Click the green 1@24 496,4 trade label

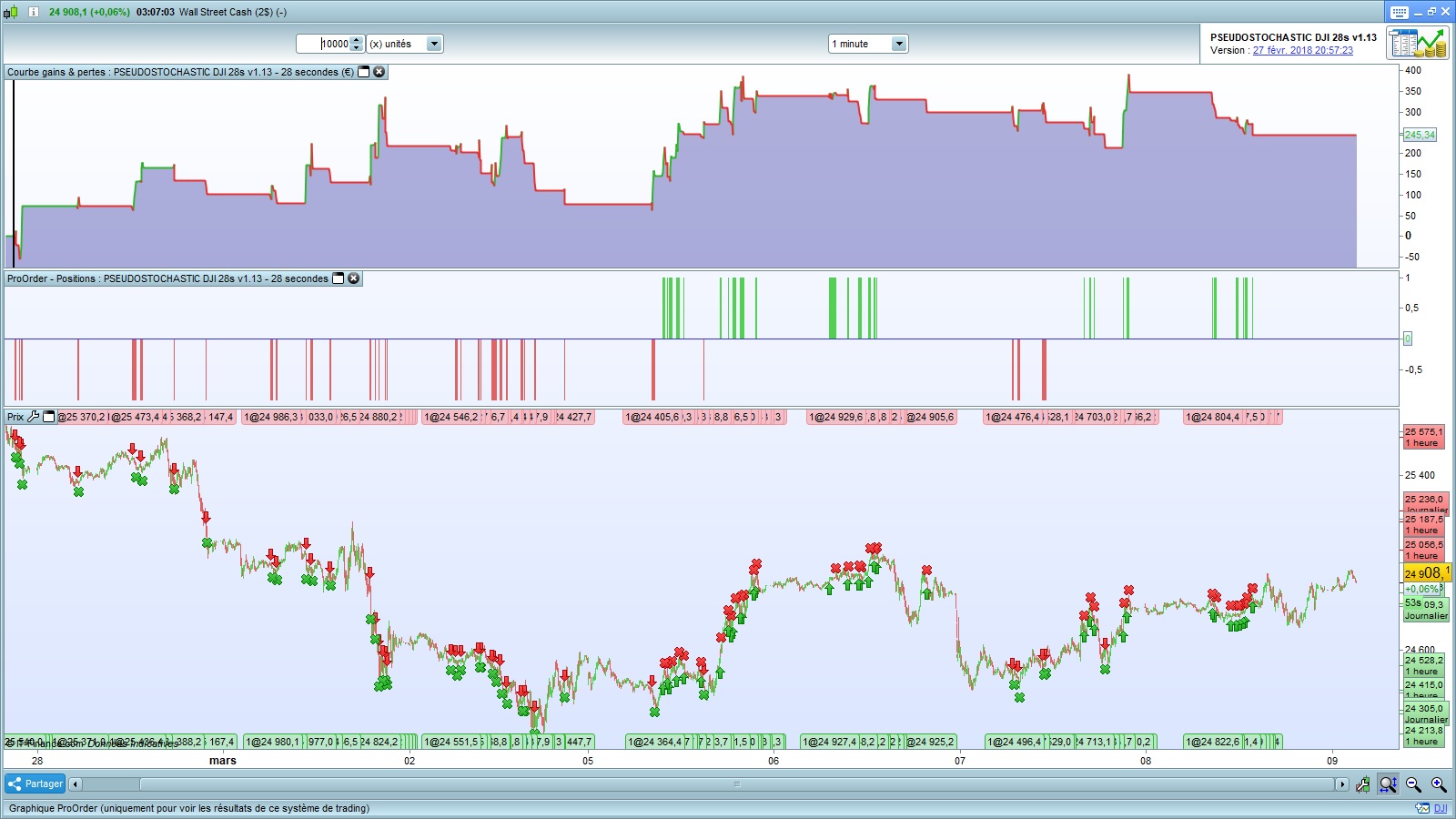pos(1014,742)
